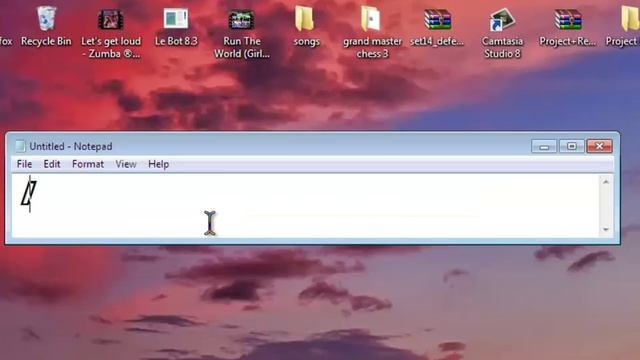Open the View menu in Notepad
The image size is (640, 360).
point(126,164)
